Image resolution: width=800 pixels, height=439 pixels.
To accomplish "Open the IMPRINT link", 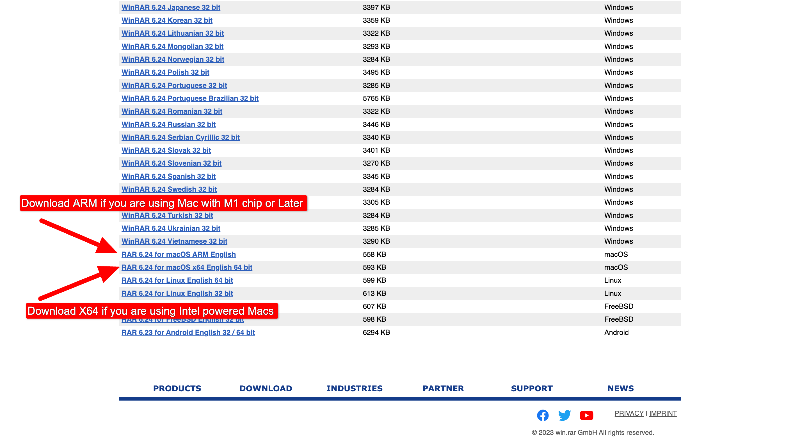I will 663,413.
